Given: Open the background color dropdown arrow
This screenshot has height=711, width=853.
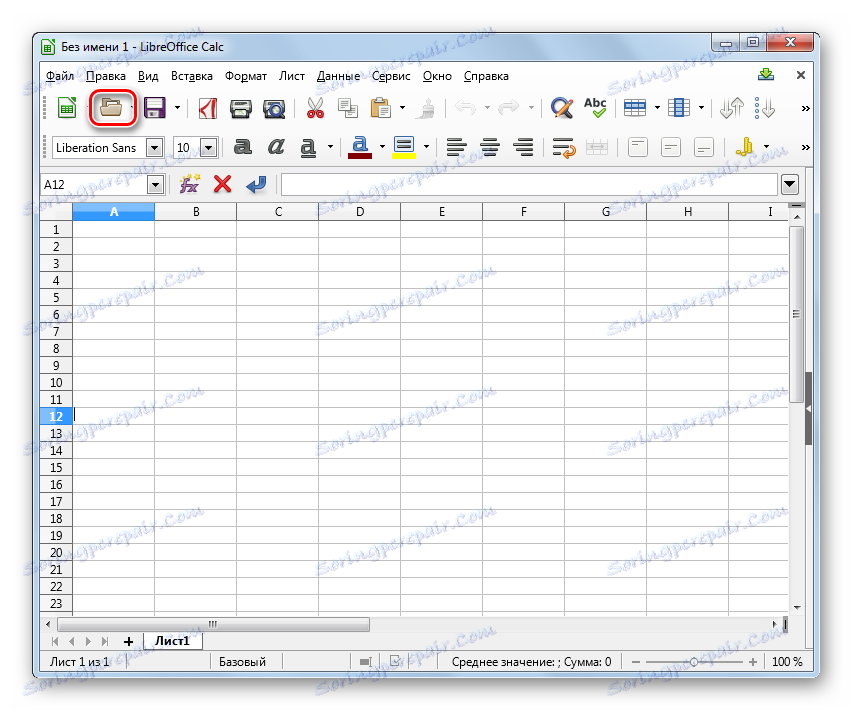Looking at the screenshot, I should tap(426, 146).
